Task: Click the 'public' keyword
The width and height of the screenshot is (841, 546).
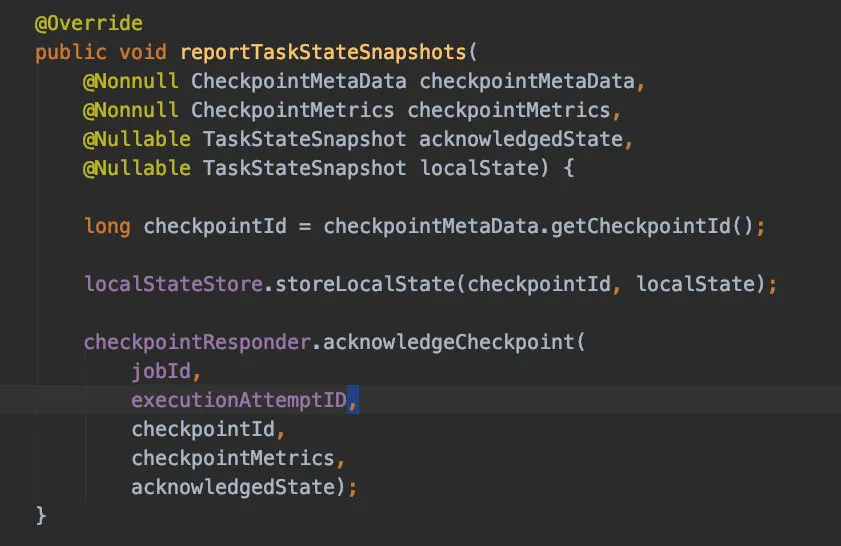Action: 70,53
